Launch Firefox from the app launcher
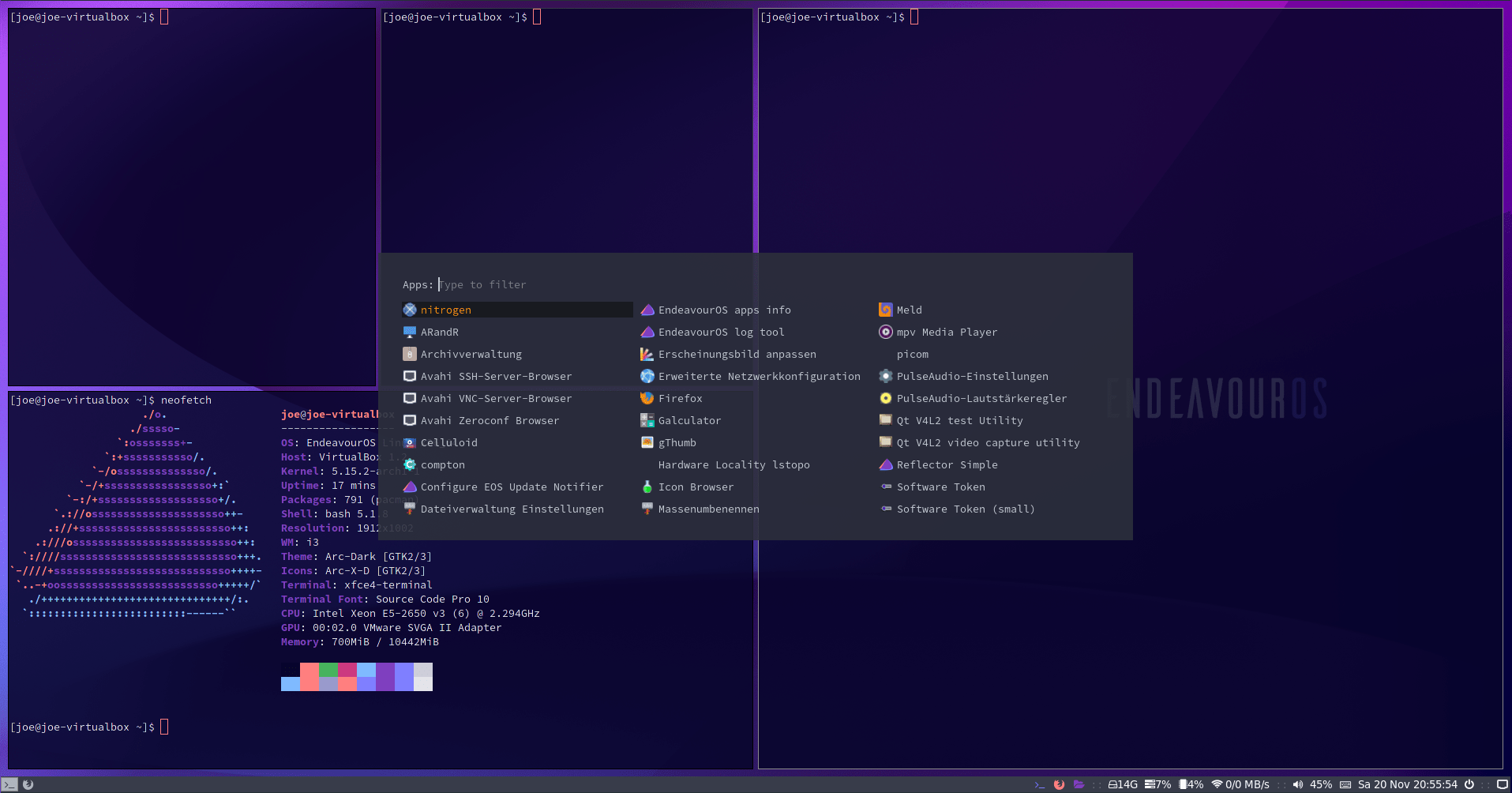 (x=681, y=398)
